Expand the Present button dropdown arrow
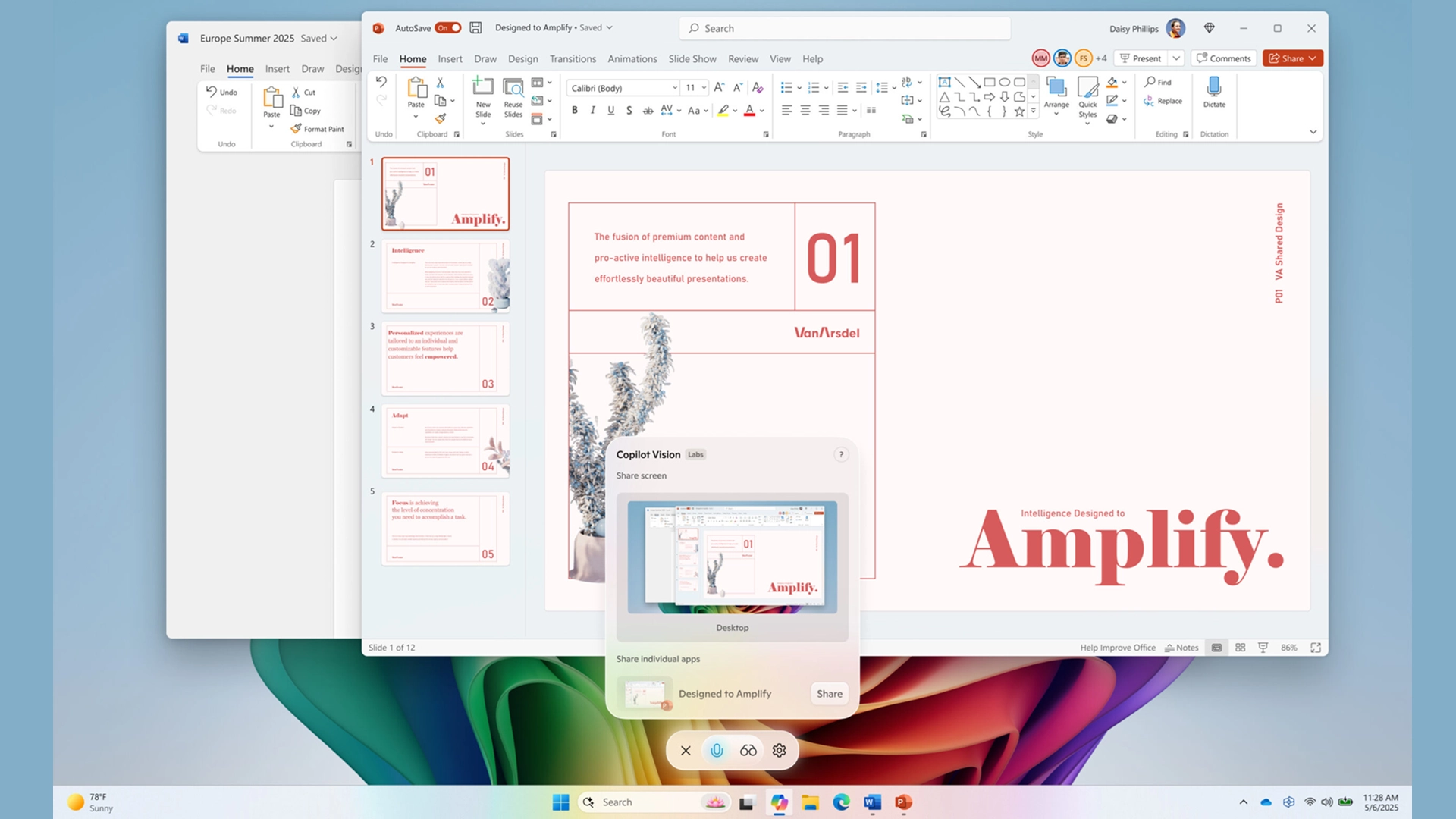Image resolution: width=1456 pixels, height=819 pixels. (x=1175, y=58)
